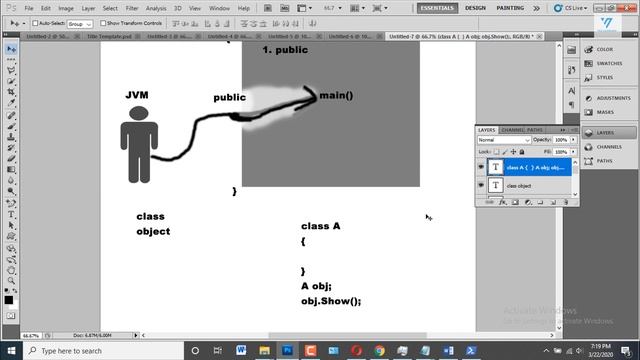The width and height of the screenshot is (640, 360).
Task: Click the foreground color swatch
Action: [9, 300]
